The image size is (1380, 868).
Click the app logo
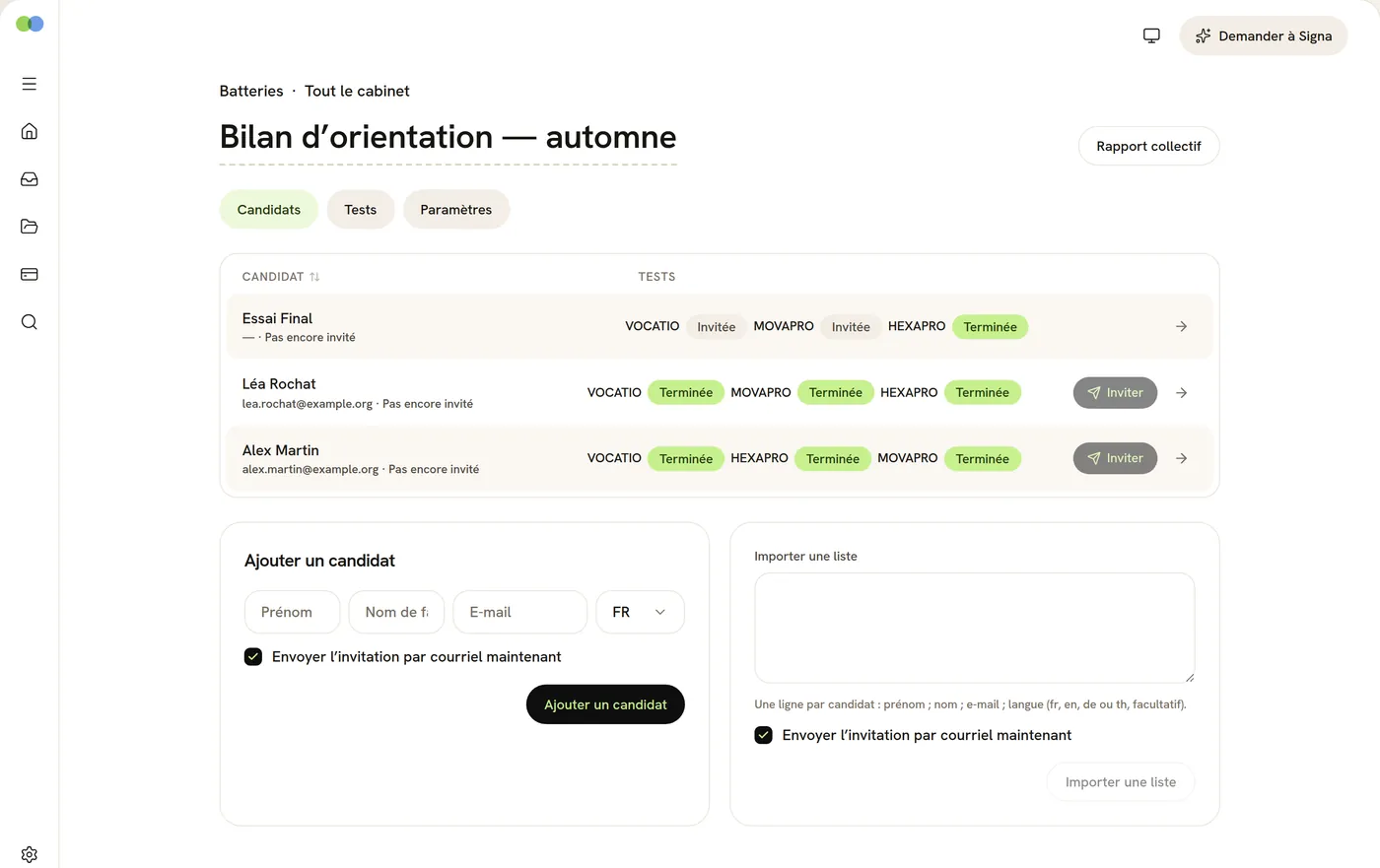(30, 24)
